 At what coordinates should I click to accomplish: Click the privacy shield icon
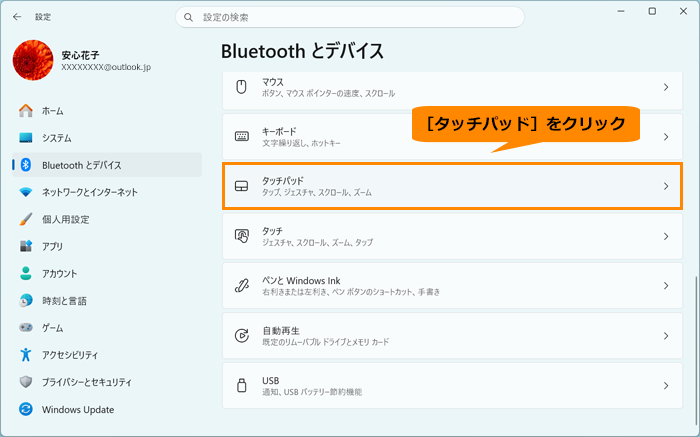(26, 382)
